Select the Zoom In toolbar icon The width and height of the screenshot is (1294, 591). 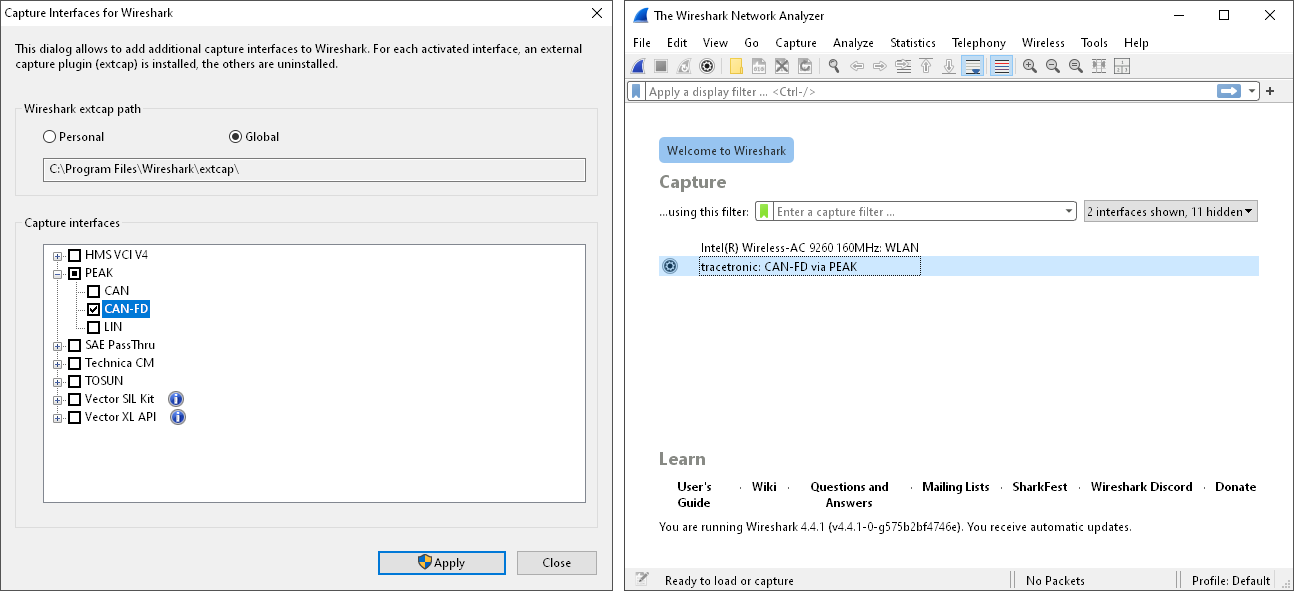coord(1028,66)
